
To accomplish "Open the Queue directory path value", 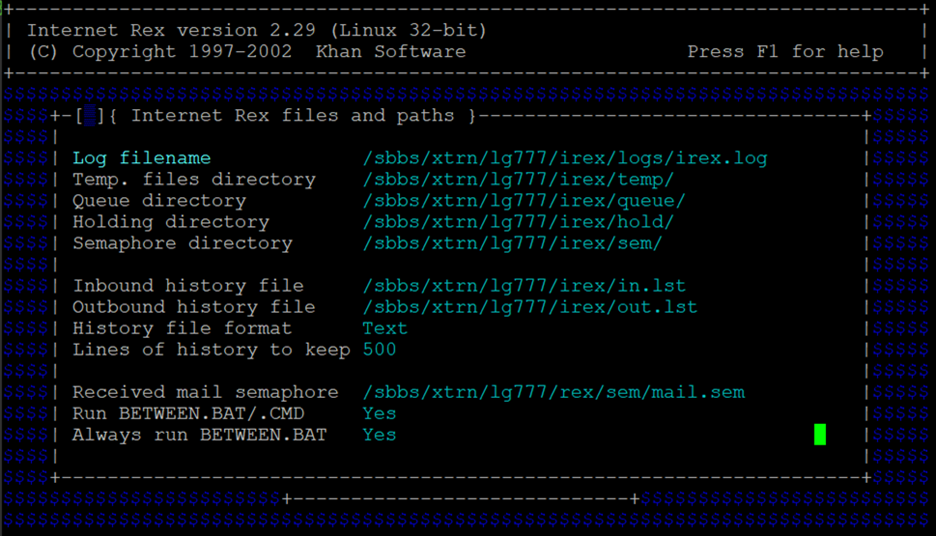I will (524, 201).
